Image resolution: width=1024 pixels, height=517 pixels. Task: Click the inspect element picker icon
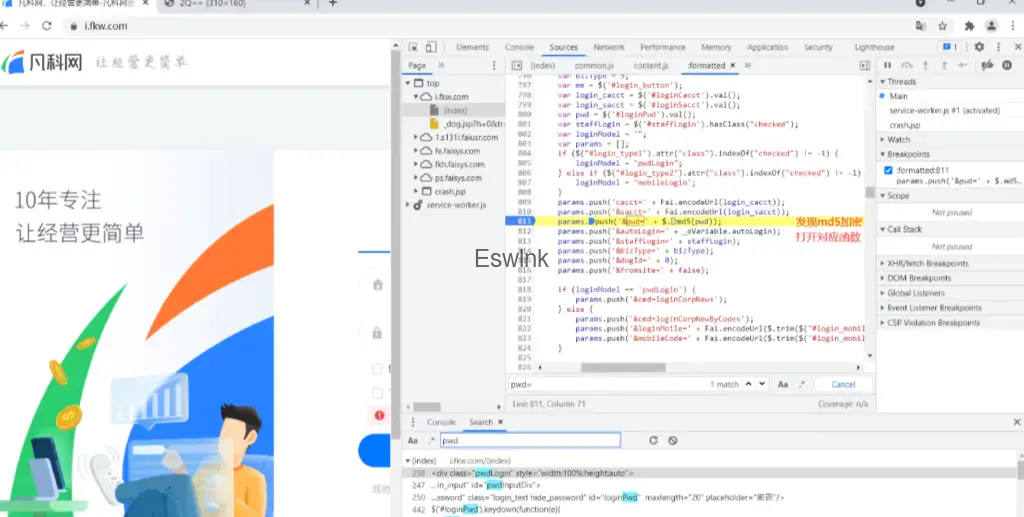point(412,47)
